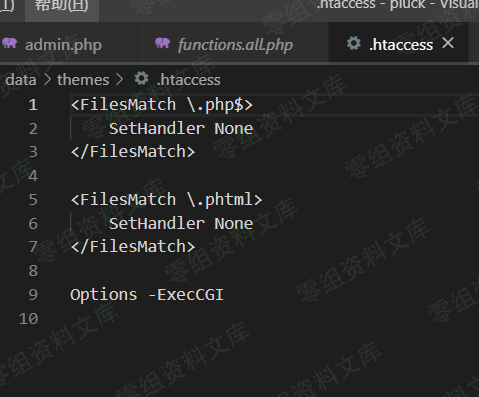This screenshot has height=397, width=479.
Task: Click line number 1 in gutter
Action: pyautogui.click(x=33, y=105)
